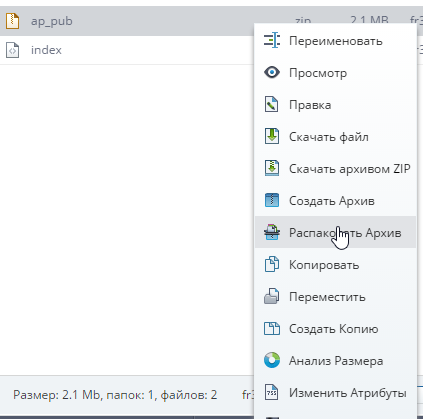
Task: Click the eye icon for Просмотр
Action: [x=272, y=72]
